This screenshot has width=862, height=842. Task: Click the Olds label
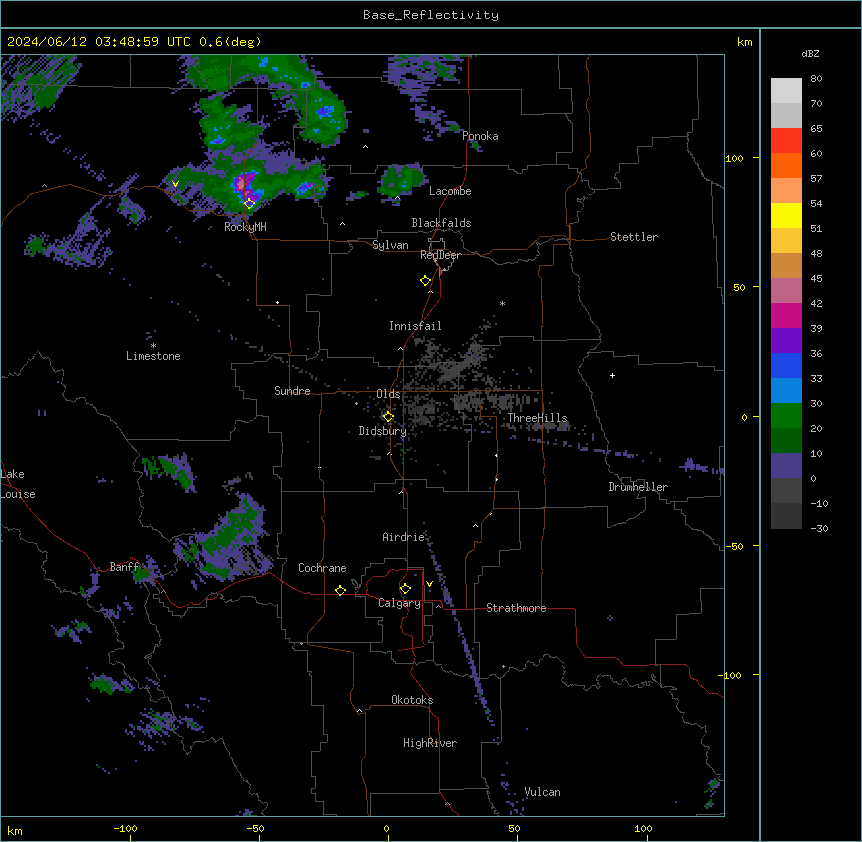[x=388, y=394]
